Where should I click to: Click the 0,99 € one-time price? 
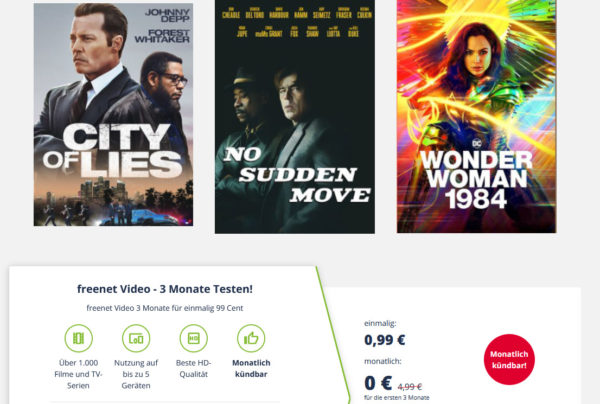point(385,340)
